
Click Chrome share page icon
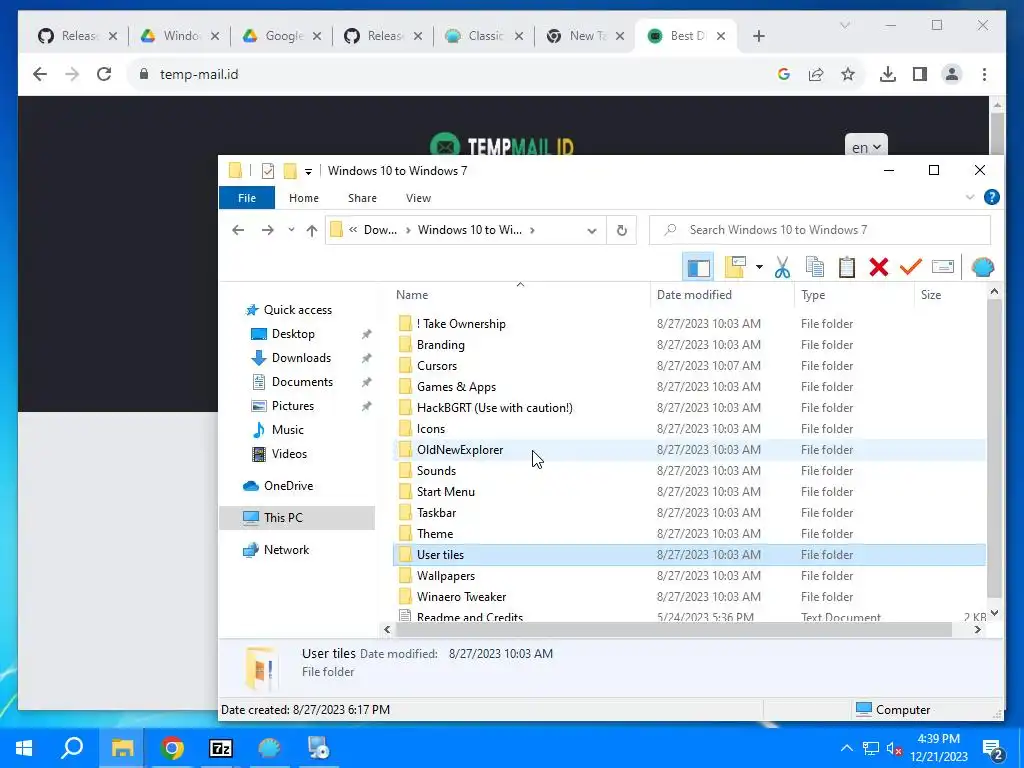coord(816,74)
